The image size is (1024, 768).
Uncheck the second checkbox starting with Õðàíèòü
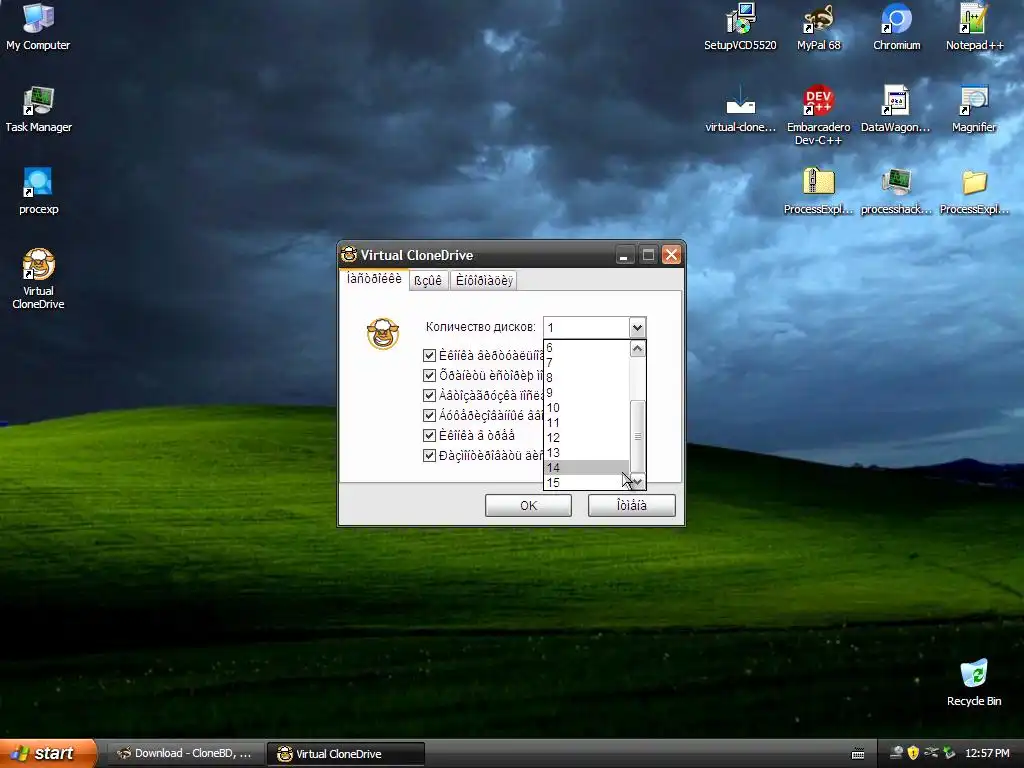tap(429, 376)
